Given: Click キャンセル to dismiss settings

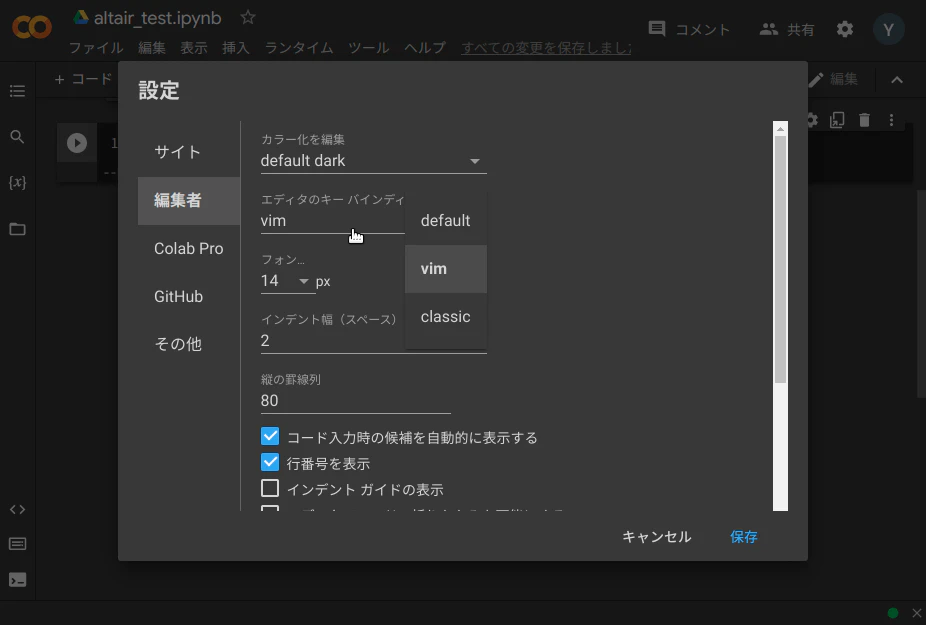Looking at the screenshot, I should tap(657, 537).
